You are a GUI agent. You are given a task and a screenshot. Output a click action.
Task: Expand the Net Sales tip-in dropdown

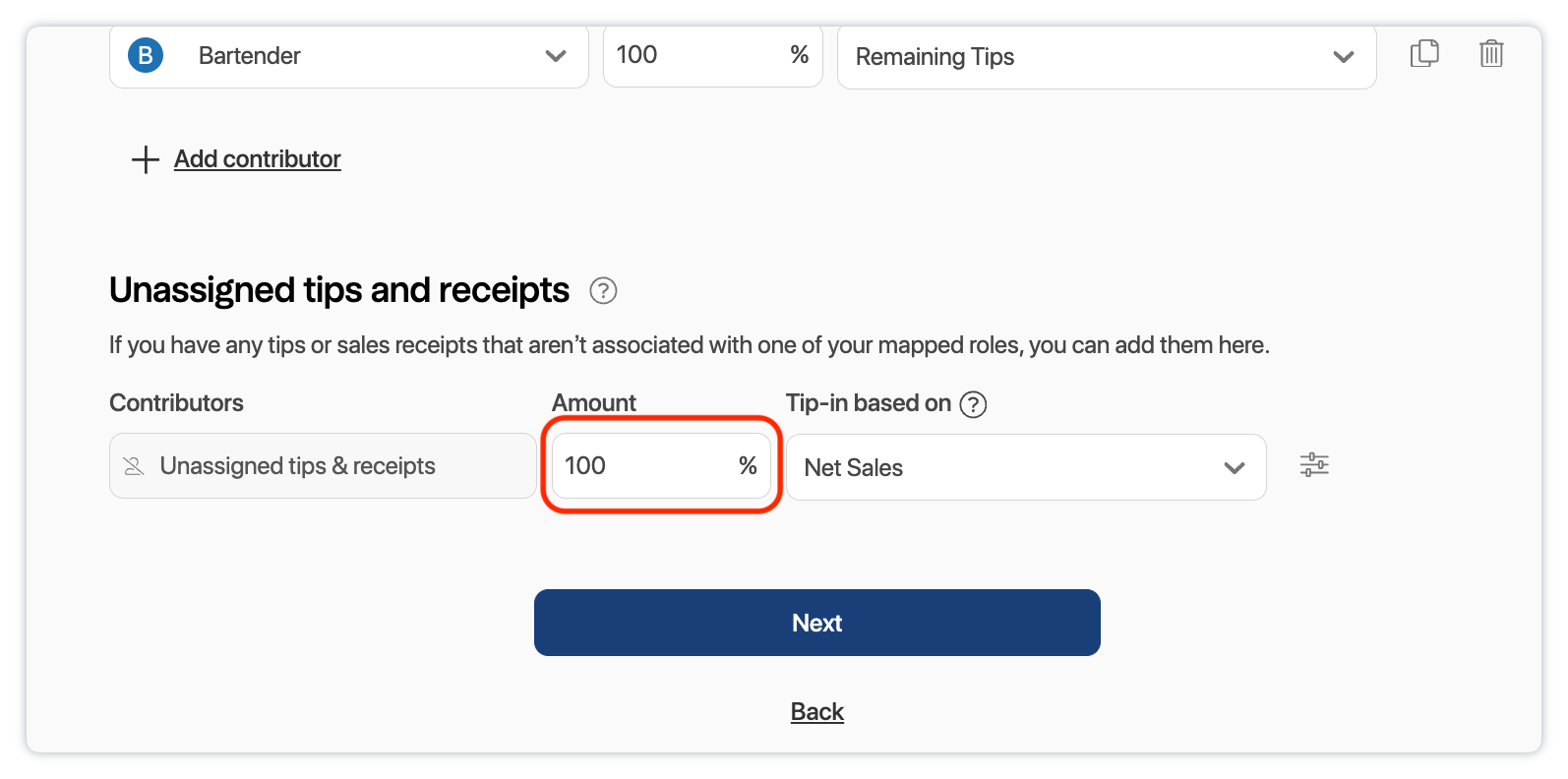1234,468
